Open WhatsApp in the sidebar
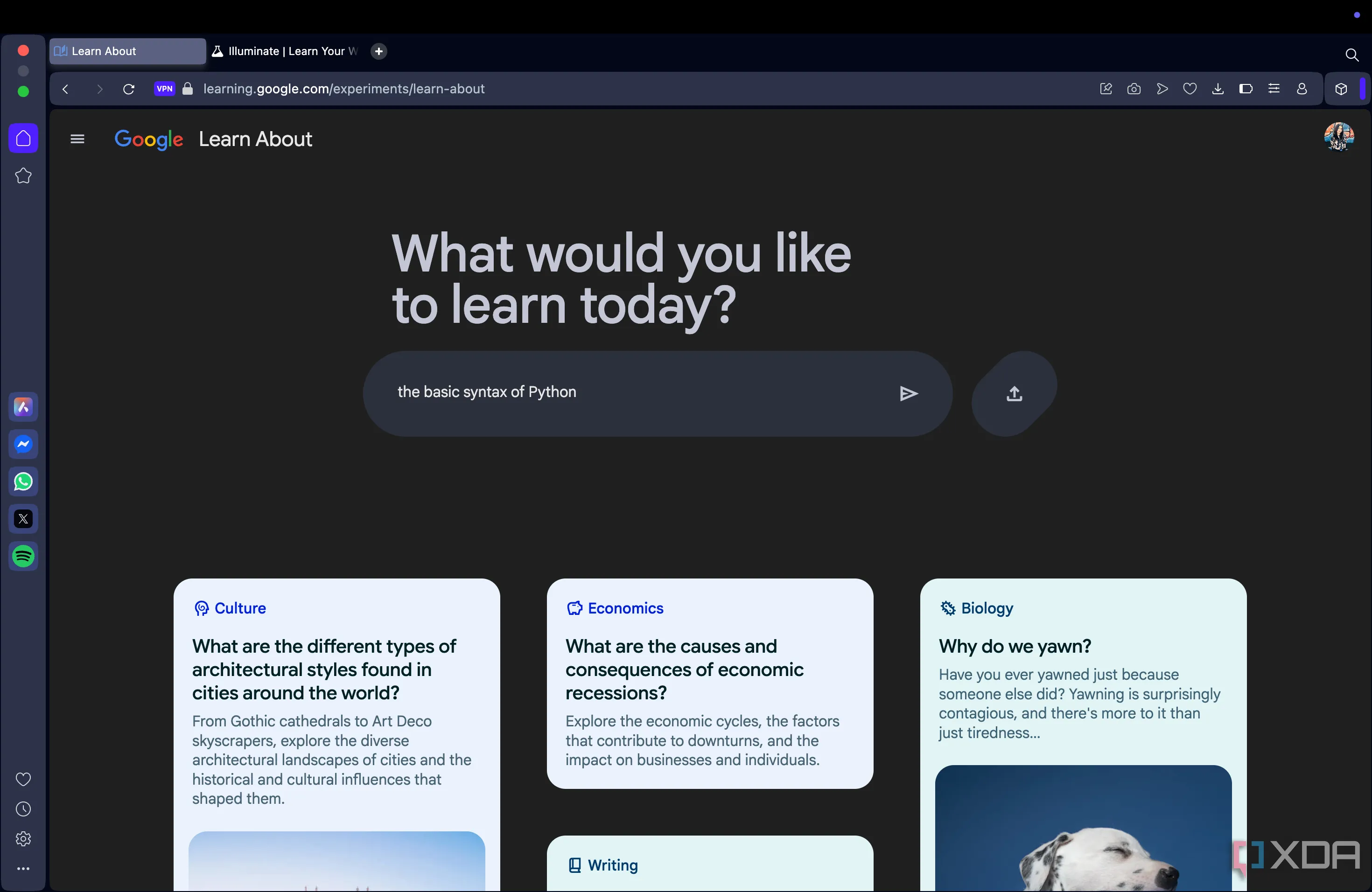The height and width of the screenshot is (892, 1372). pyautogui.click(x=24, y=482)
